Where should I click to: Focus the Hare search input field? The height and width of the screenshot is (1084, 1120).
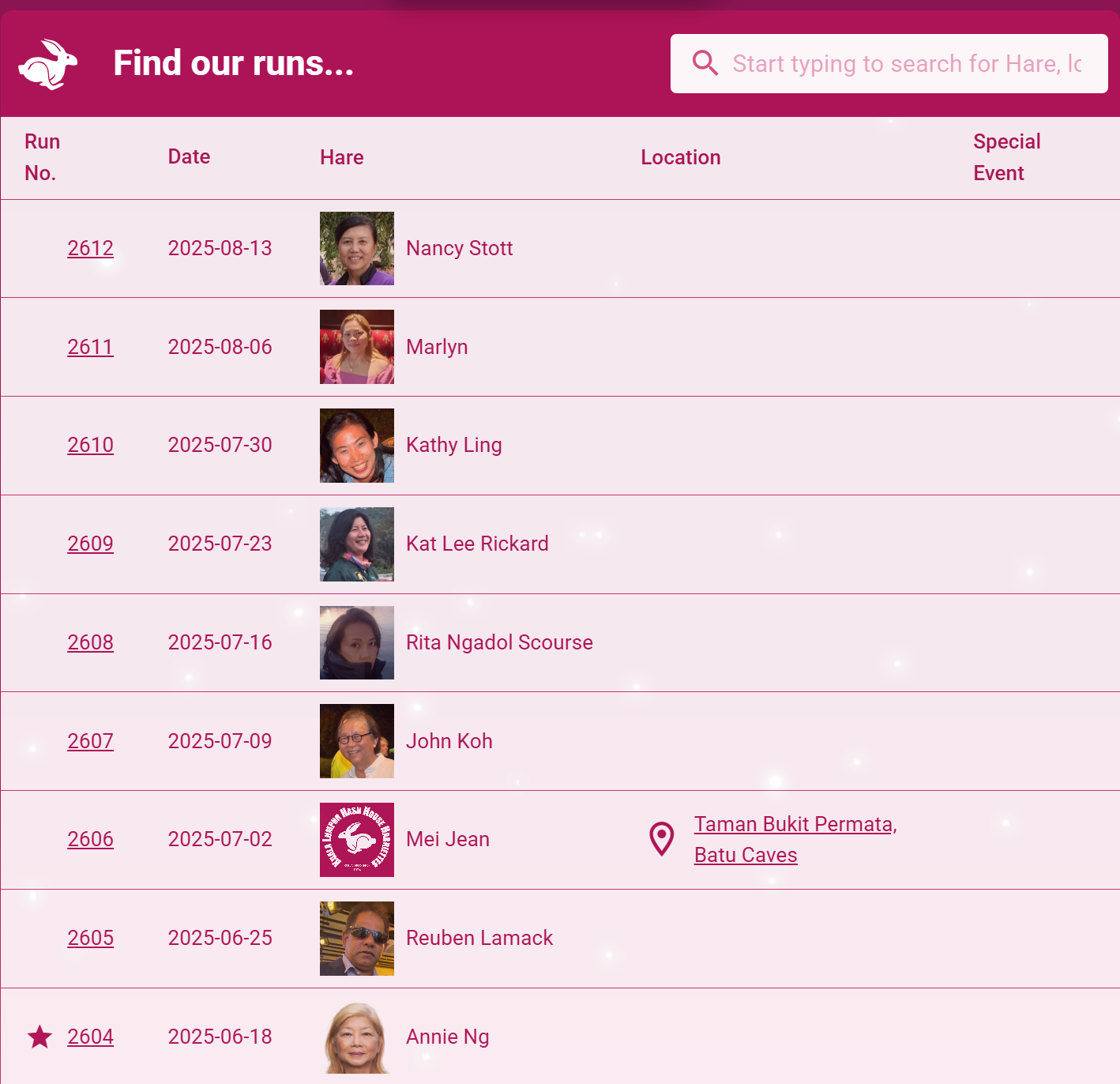point(906,63)
